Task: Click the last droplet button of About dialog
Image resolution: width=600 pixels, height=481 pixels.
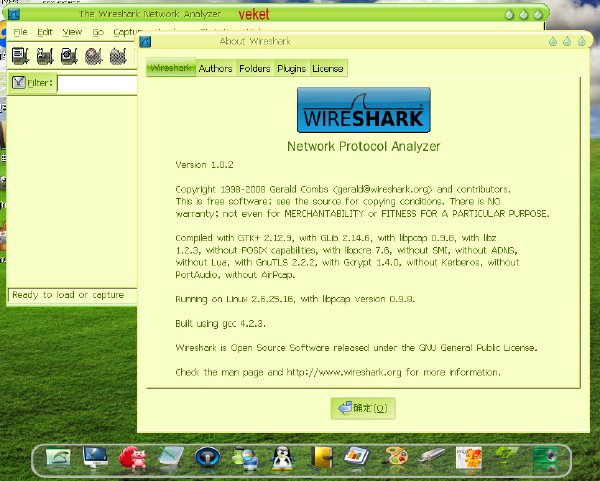Action: tap(582, 41)
